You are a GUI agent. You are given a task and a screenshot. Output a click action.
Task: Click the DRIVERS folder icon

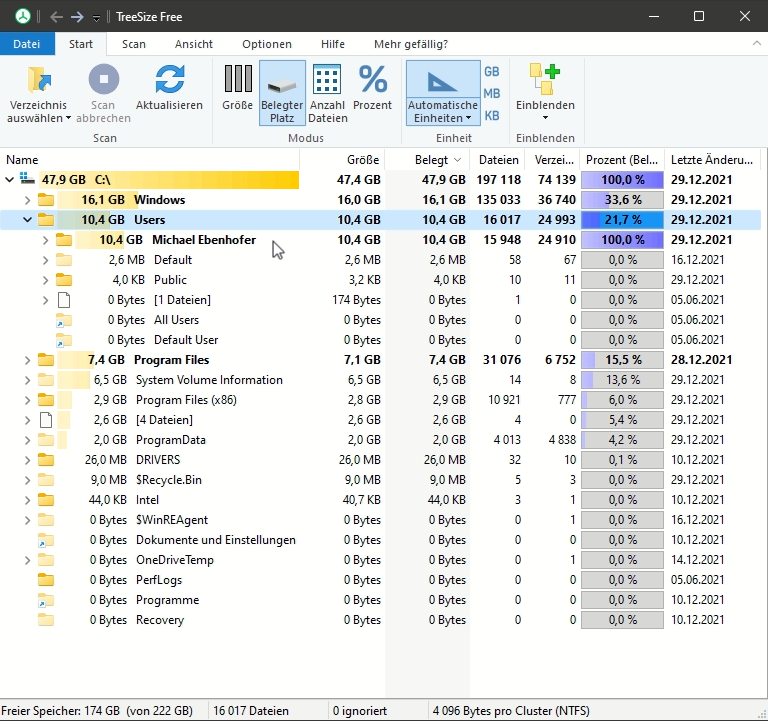(46, 460)
